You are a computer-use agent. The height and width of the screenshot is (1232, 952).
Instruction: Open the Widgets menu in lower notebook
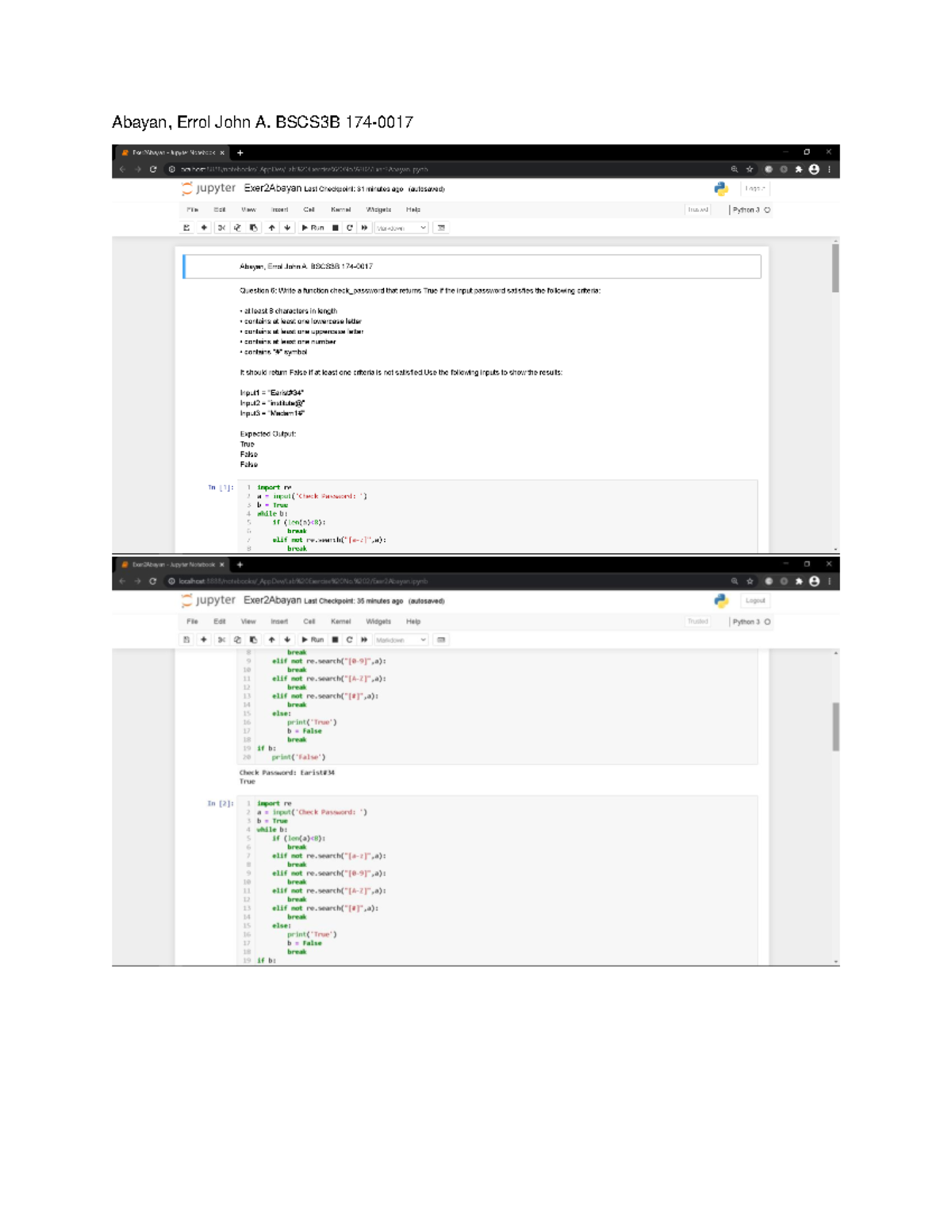[378, 622]
